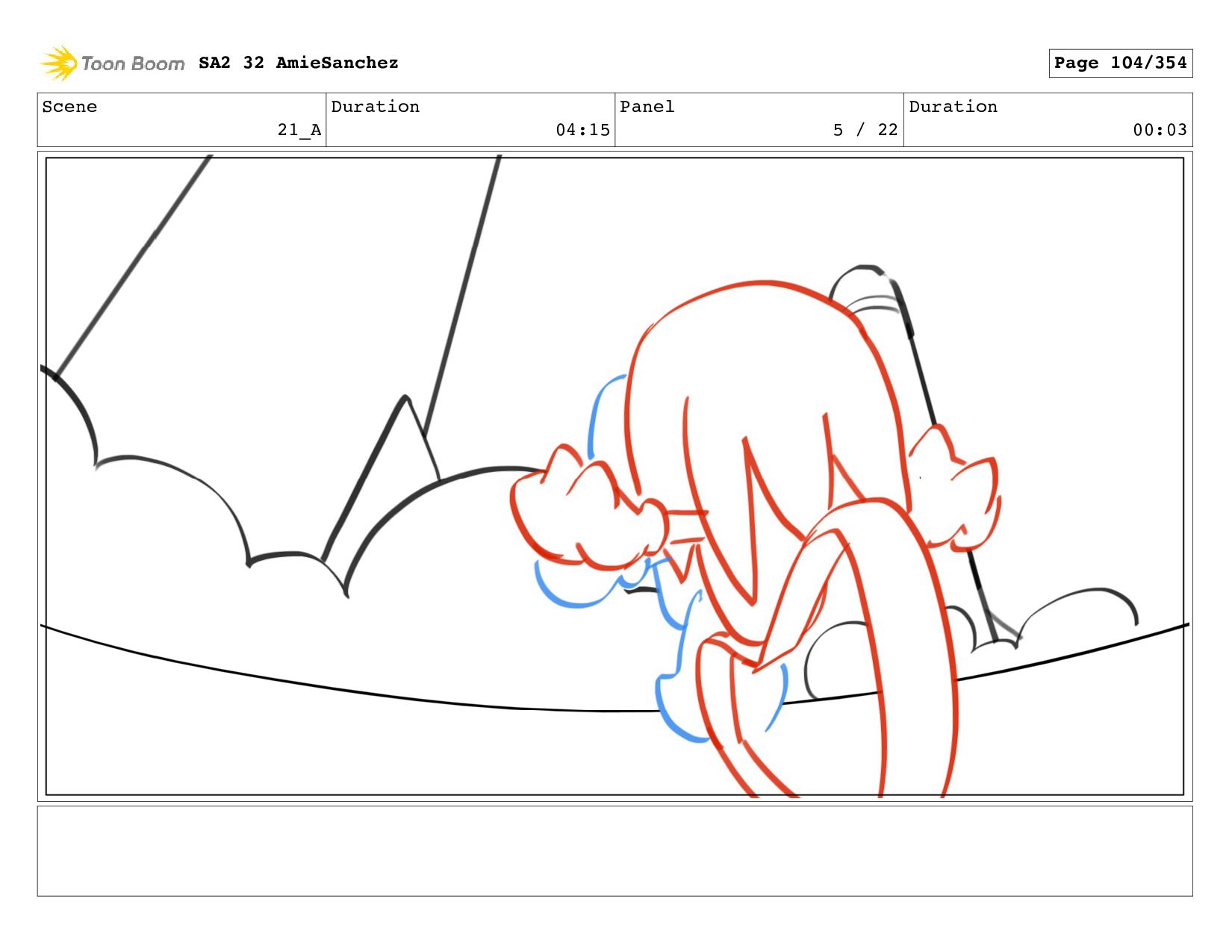Select the title text 'SA2 32 AmieSanchez'

click(x=299, y=63)
